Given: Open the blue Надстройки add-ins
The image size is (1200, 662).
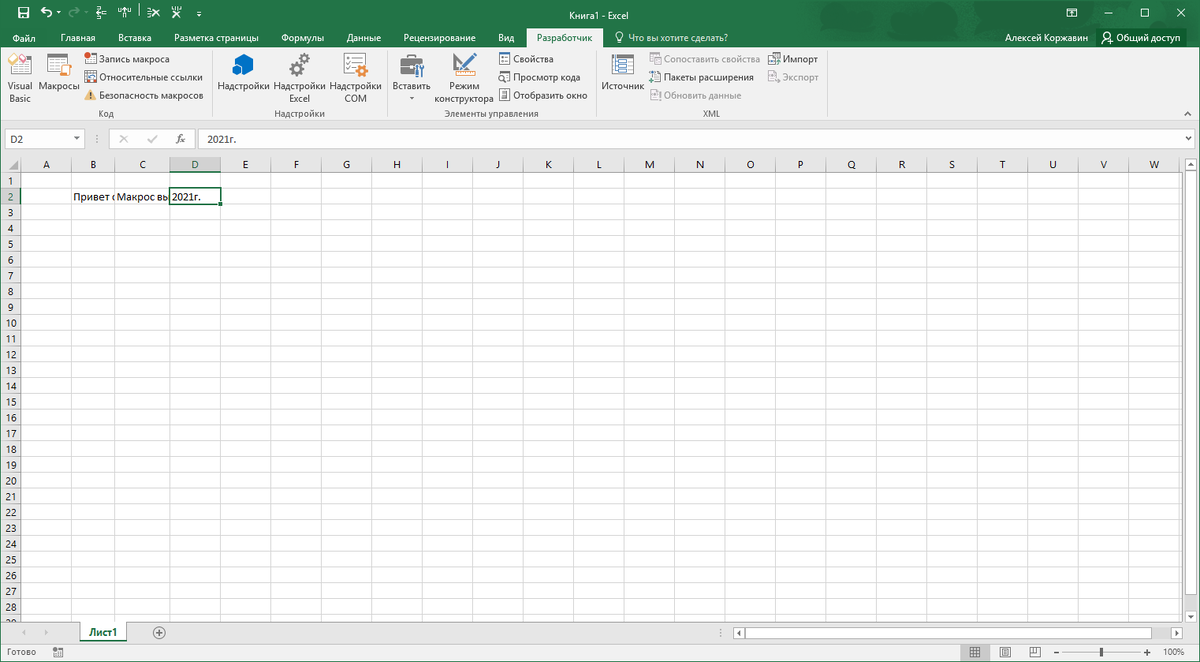Looking at the screenshot, I should pos(243,73).
